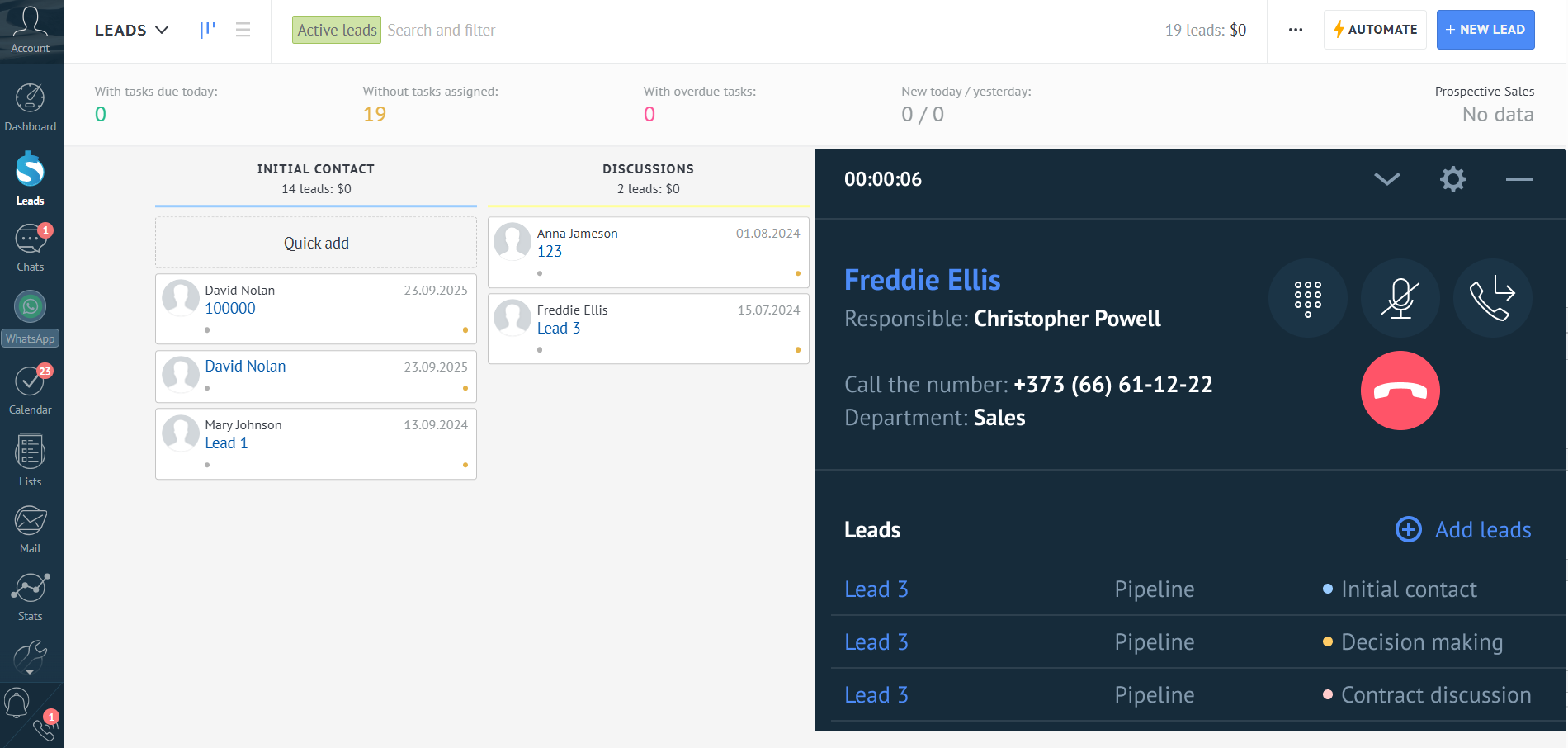Open Stats in the sidebar
1568x748 pixels.
(31, 597)
